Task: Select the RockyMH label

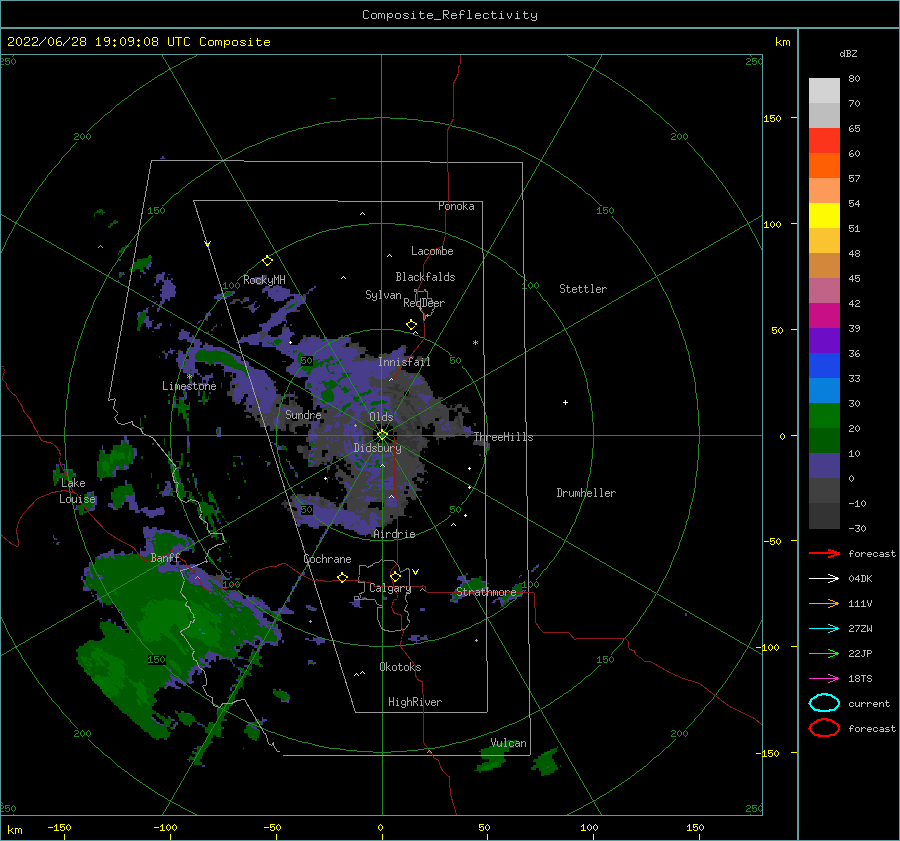Action: pyautogui.click(x=264, y=280)
